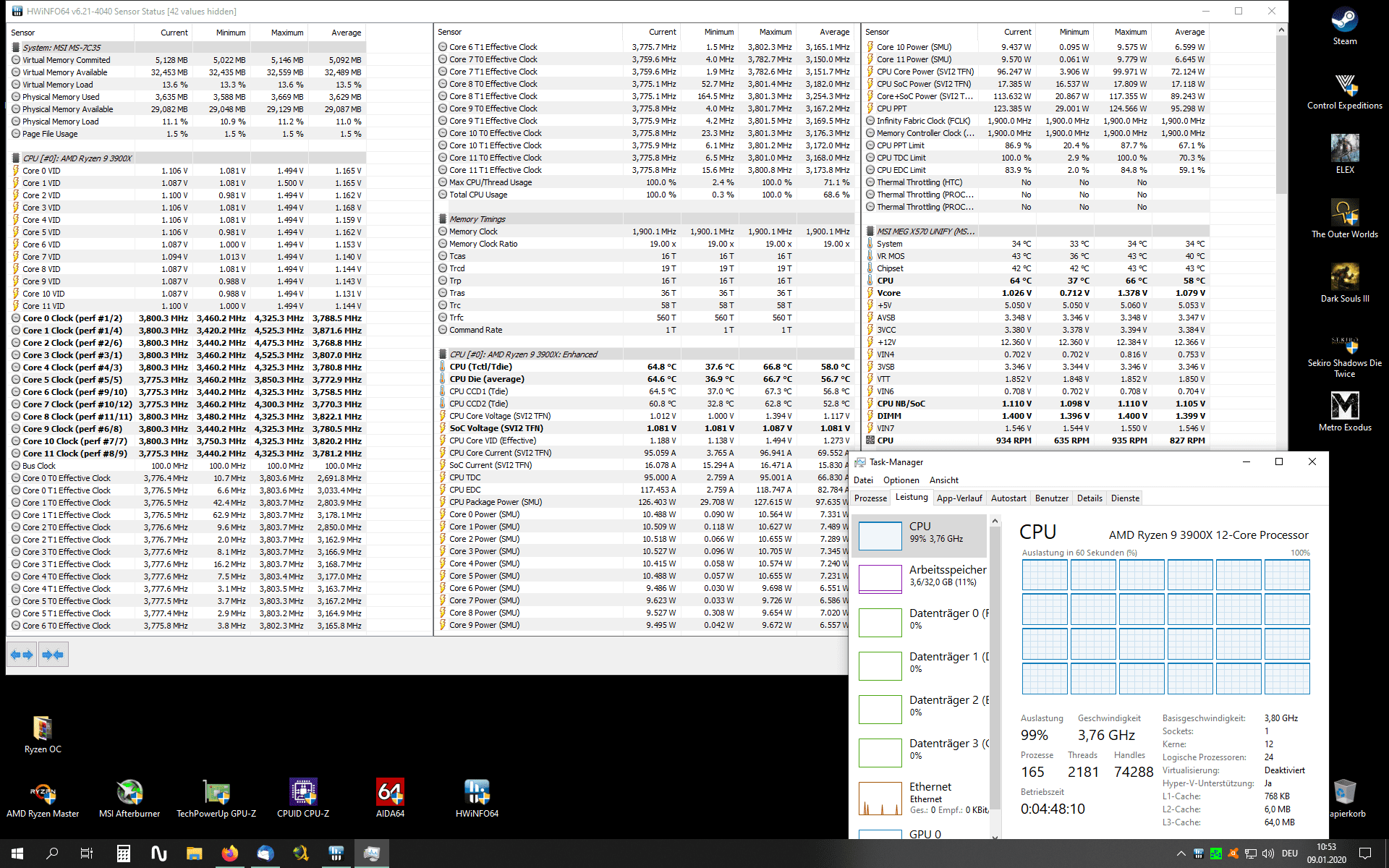Open Datei menu in Task-Manager
The image size is (1389, 868).
(863, 480)
